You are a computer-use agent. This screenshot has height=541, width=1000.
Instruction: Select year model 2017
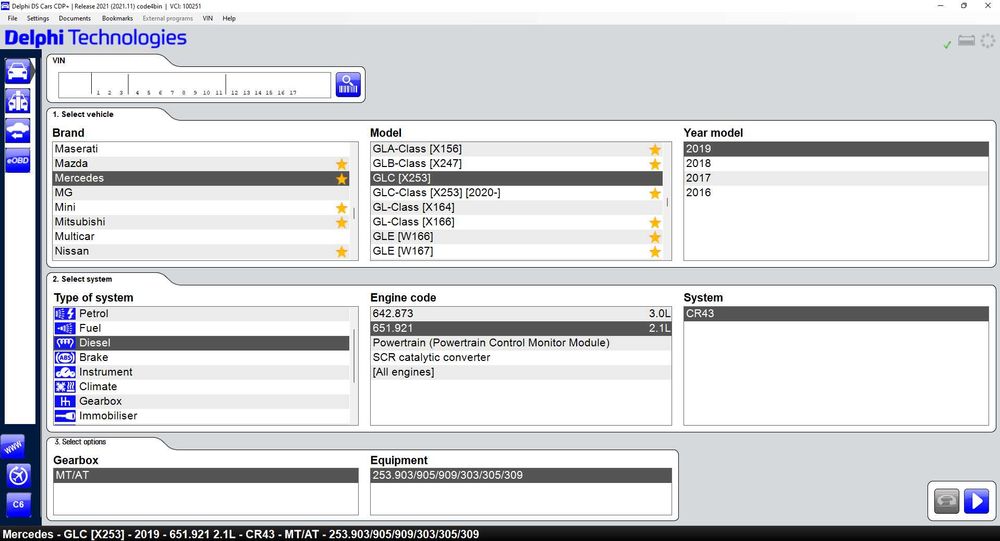click(836, 178)
